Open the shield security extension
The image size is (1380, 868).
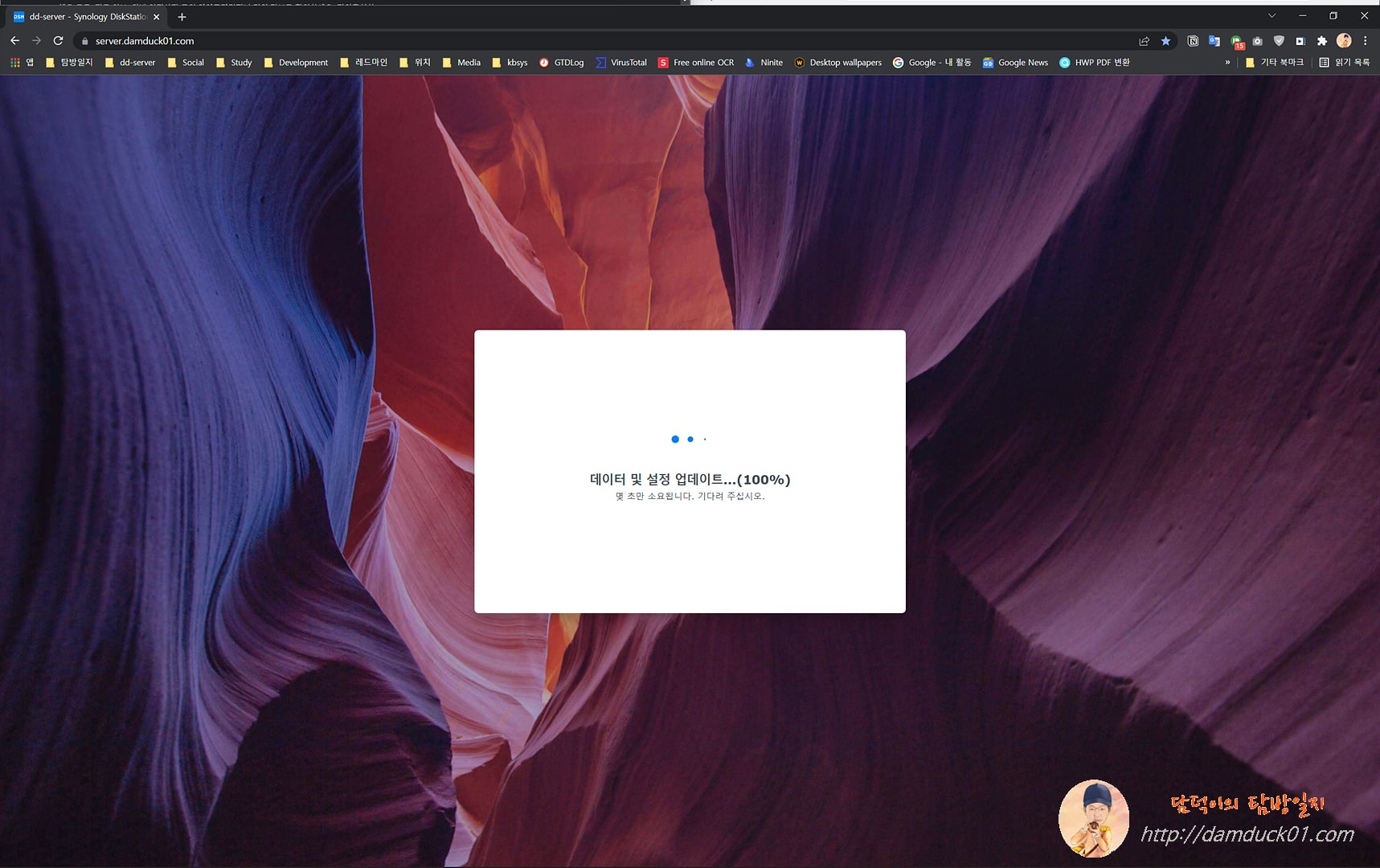tap(1279, 41)
